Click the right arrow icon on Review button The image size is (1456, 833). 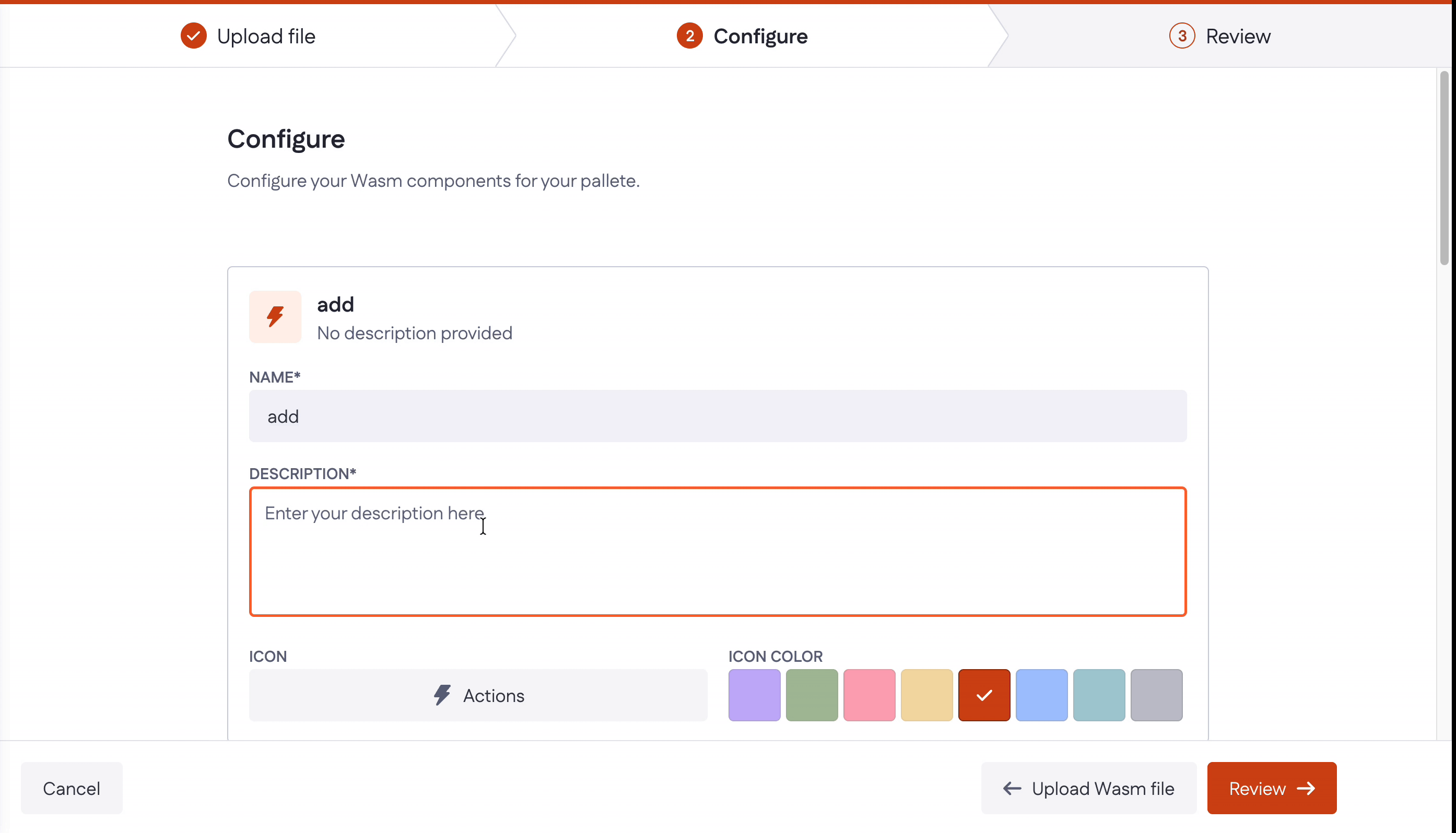coord(1306,788)
